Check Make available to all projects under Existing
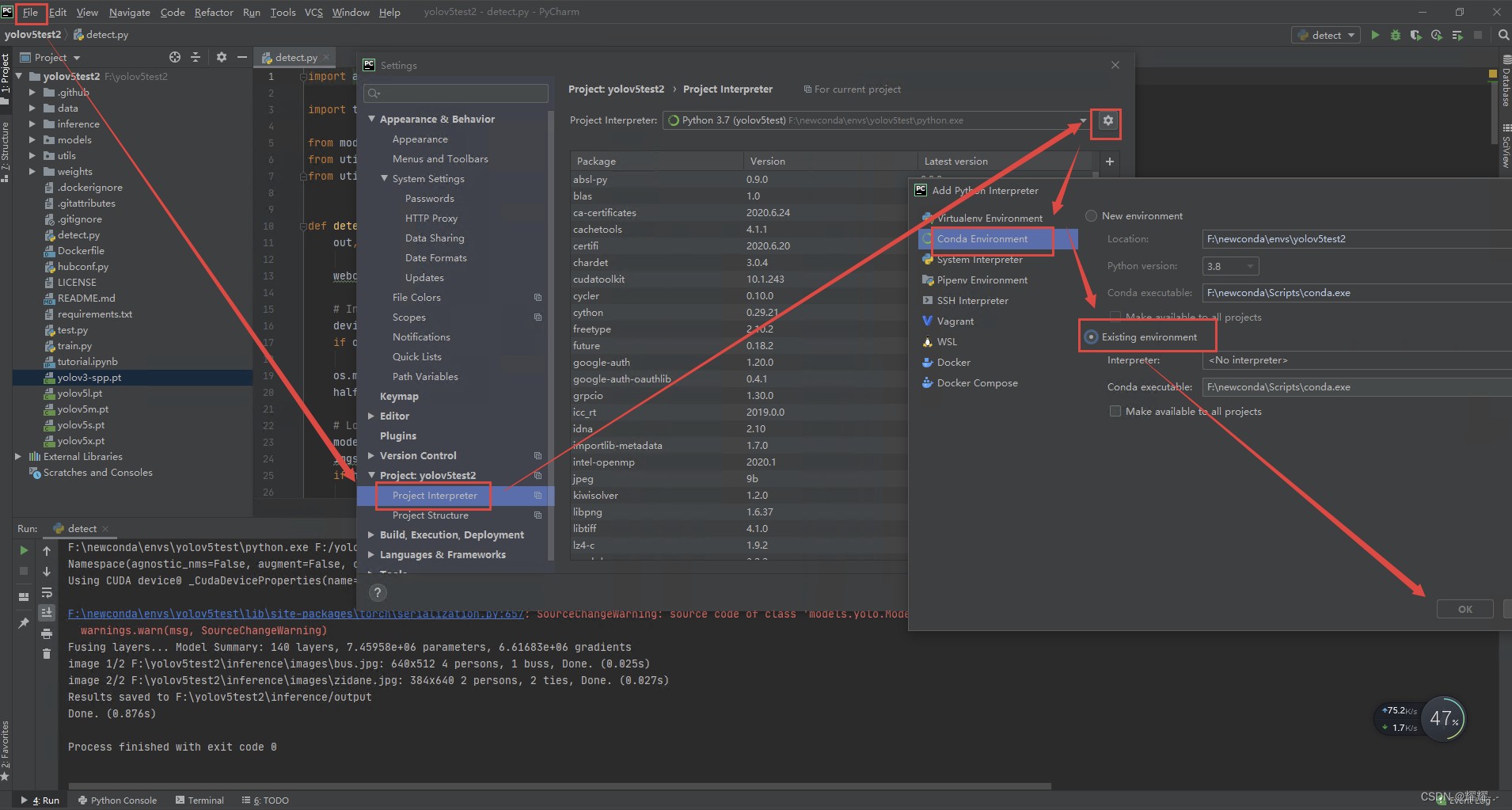Image resolution: width=1512 pixels, height=810 pixels. [x=1115, y=412]
